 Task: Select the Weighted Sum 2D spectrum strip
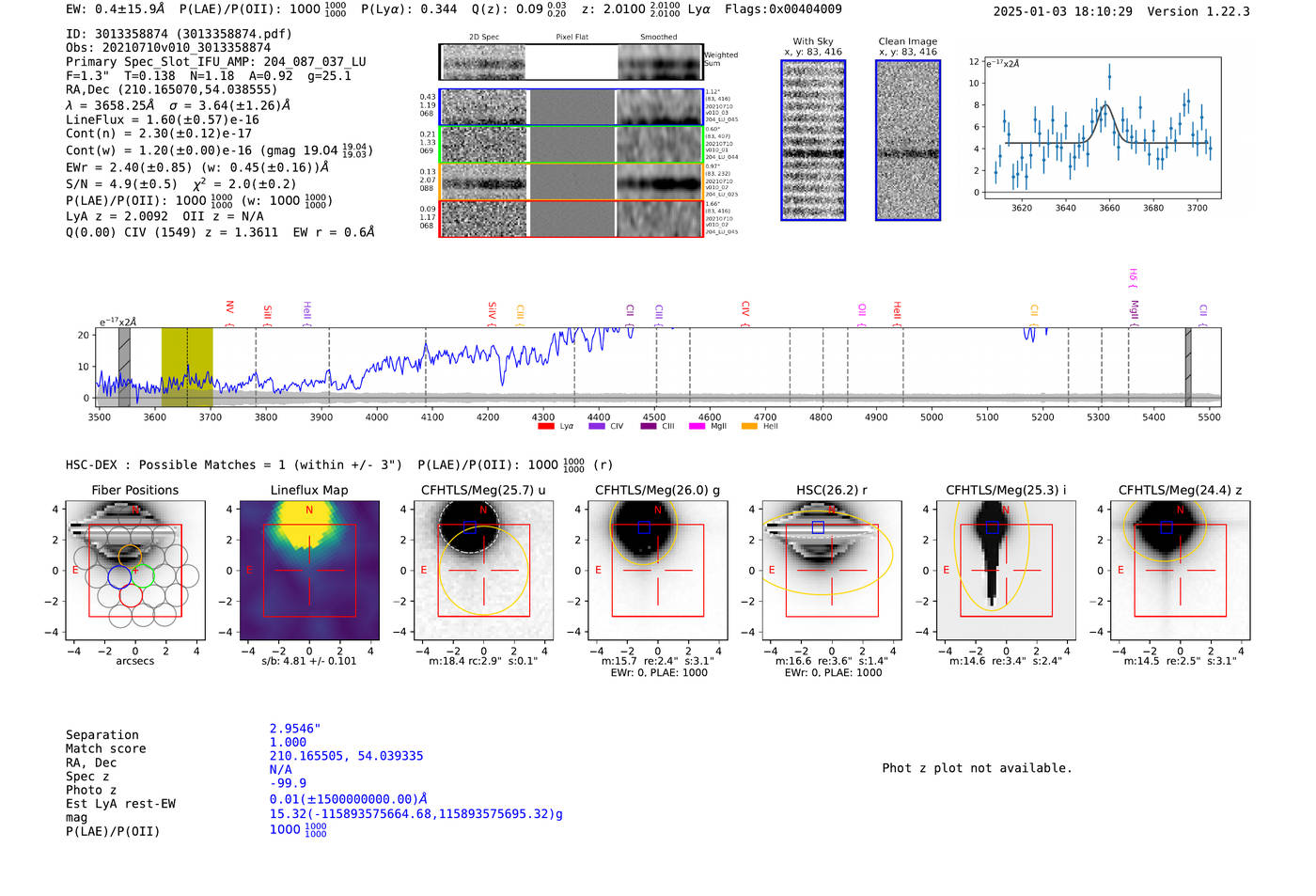coord(572,62)
